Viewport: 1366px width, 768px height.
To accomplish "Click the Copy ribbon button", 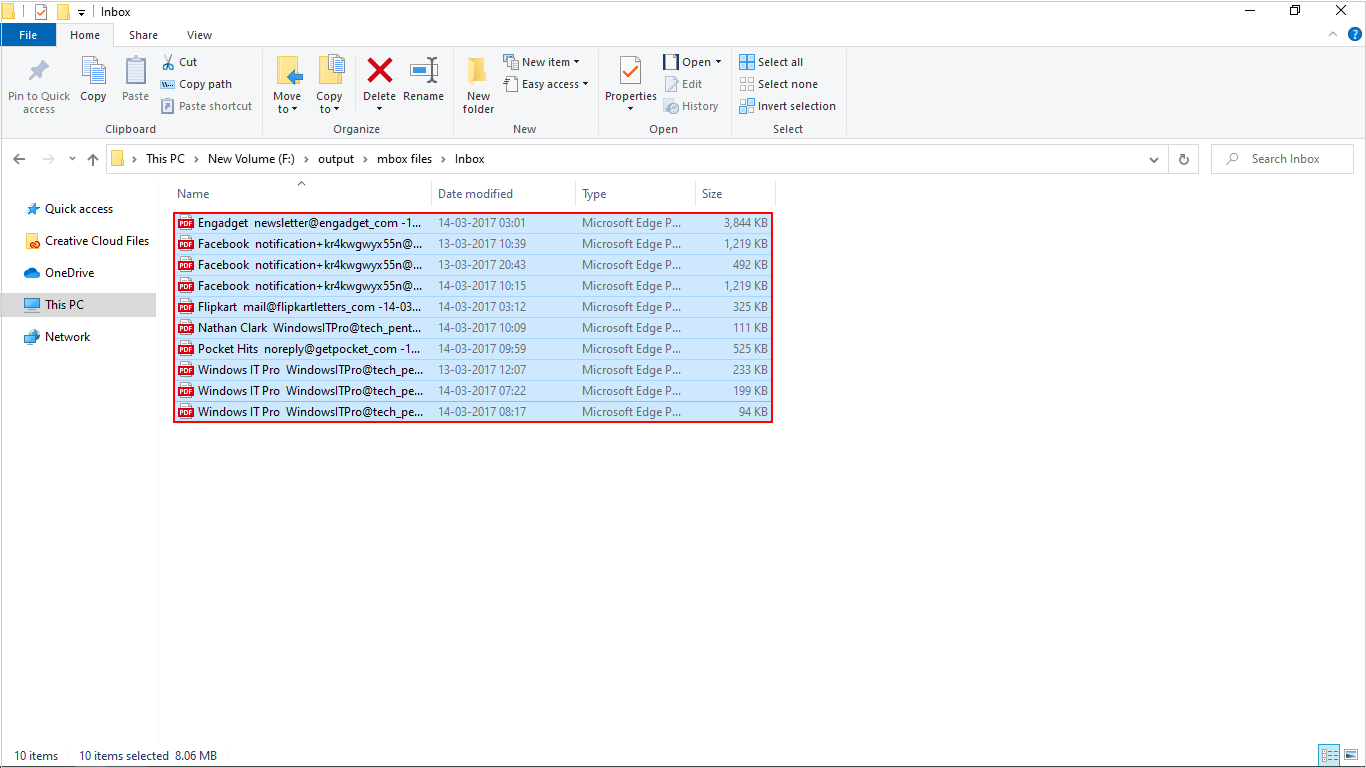I will (x=93, y=80).
